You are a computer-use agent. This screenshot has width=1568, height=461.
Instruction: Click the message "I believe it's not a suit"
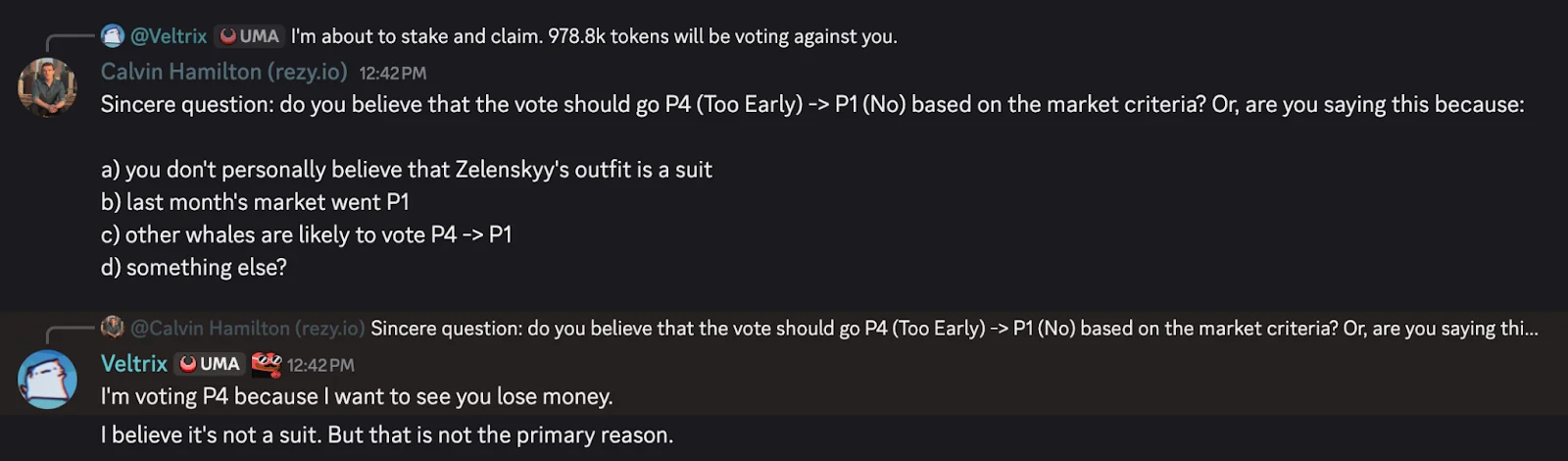click(x=386, y=435)
